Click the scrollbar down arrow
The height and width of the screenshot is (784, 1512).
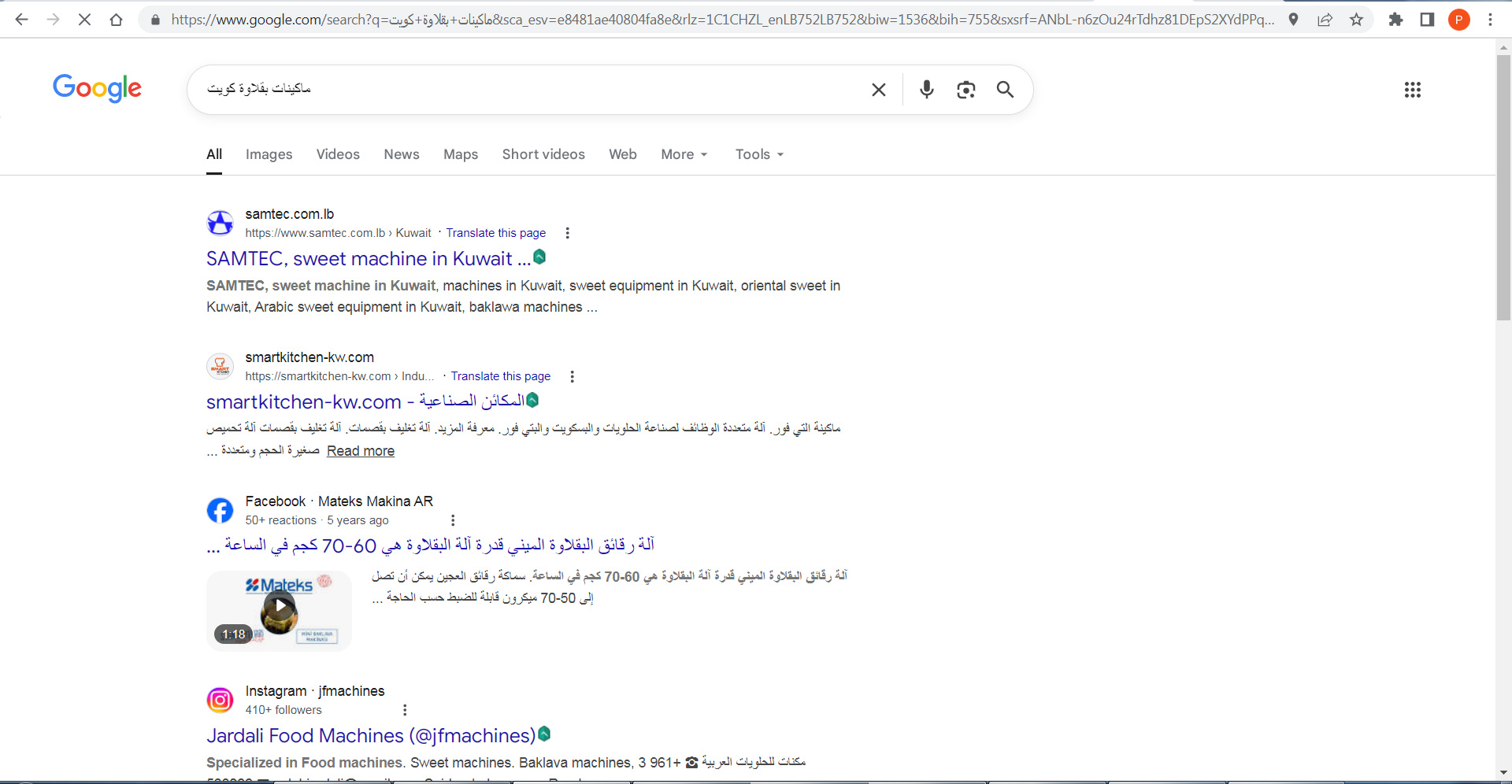tap(1503, 773)
